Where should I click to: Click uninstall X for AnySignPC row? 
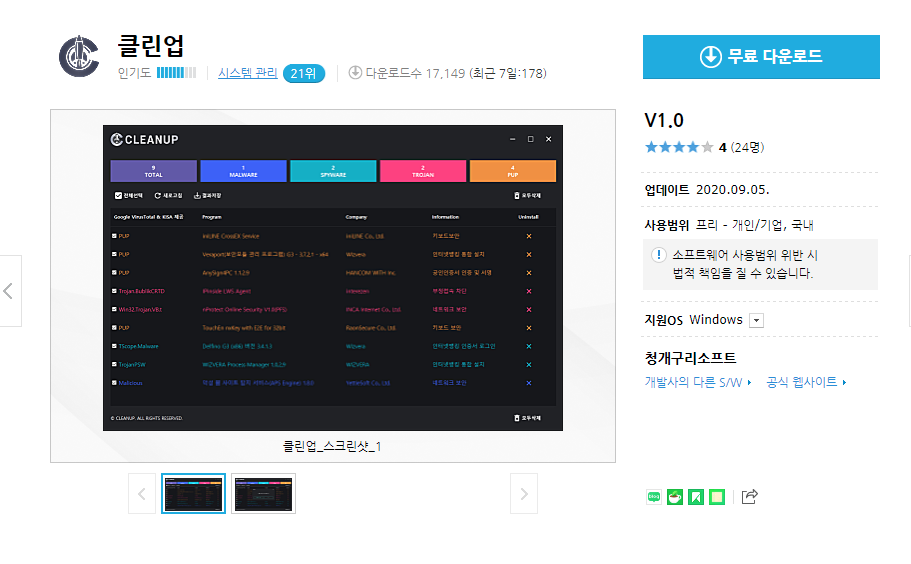click(x=529, y=273)
